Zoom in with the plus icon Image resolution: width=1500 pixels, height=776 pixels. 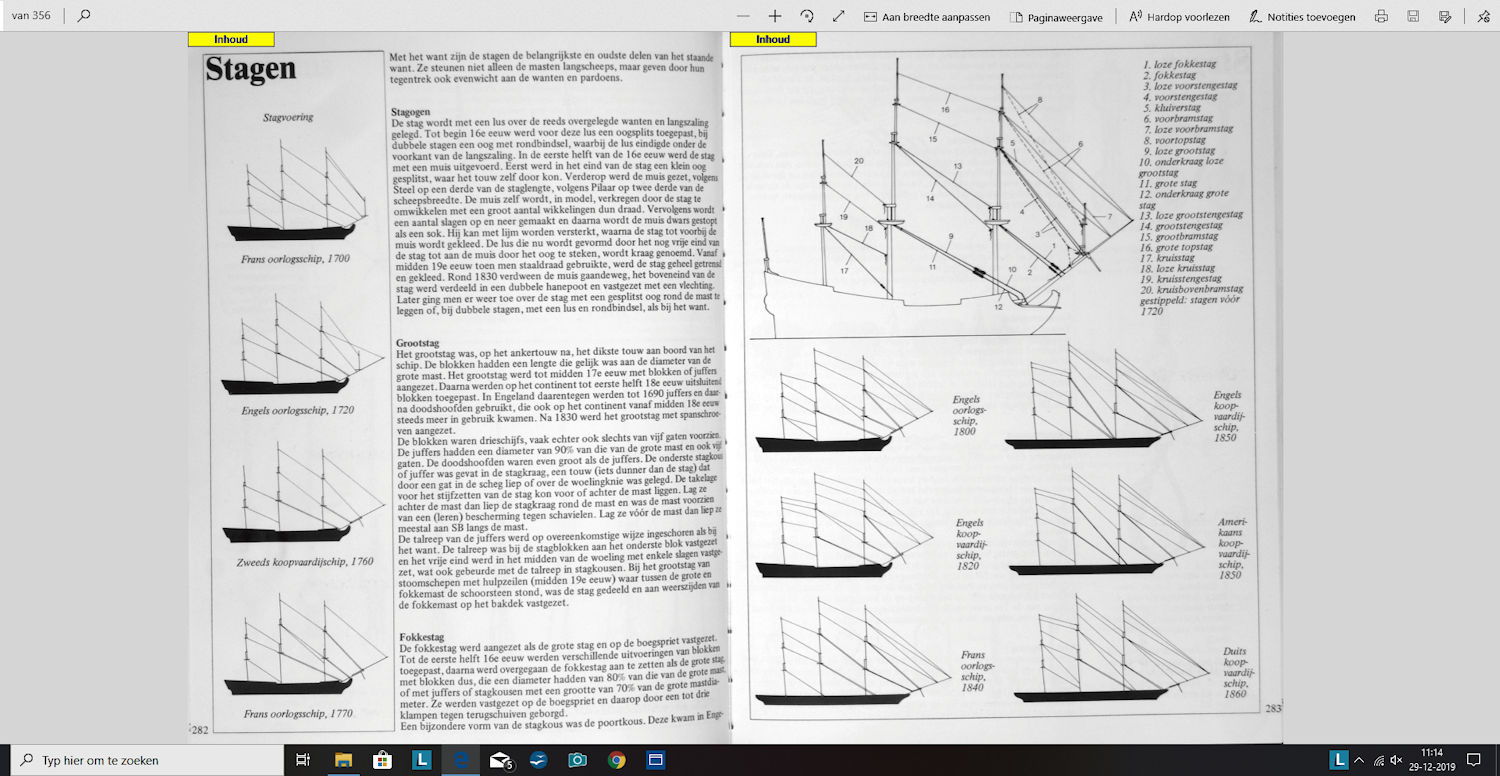click(774, 16)
